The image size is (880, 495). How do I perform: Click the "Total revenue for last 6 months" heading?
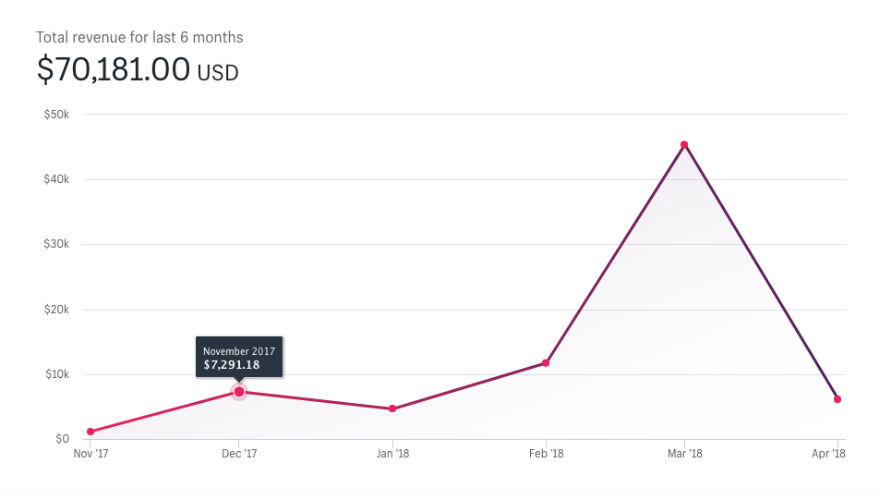point(140,37)
